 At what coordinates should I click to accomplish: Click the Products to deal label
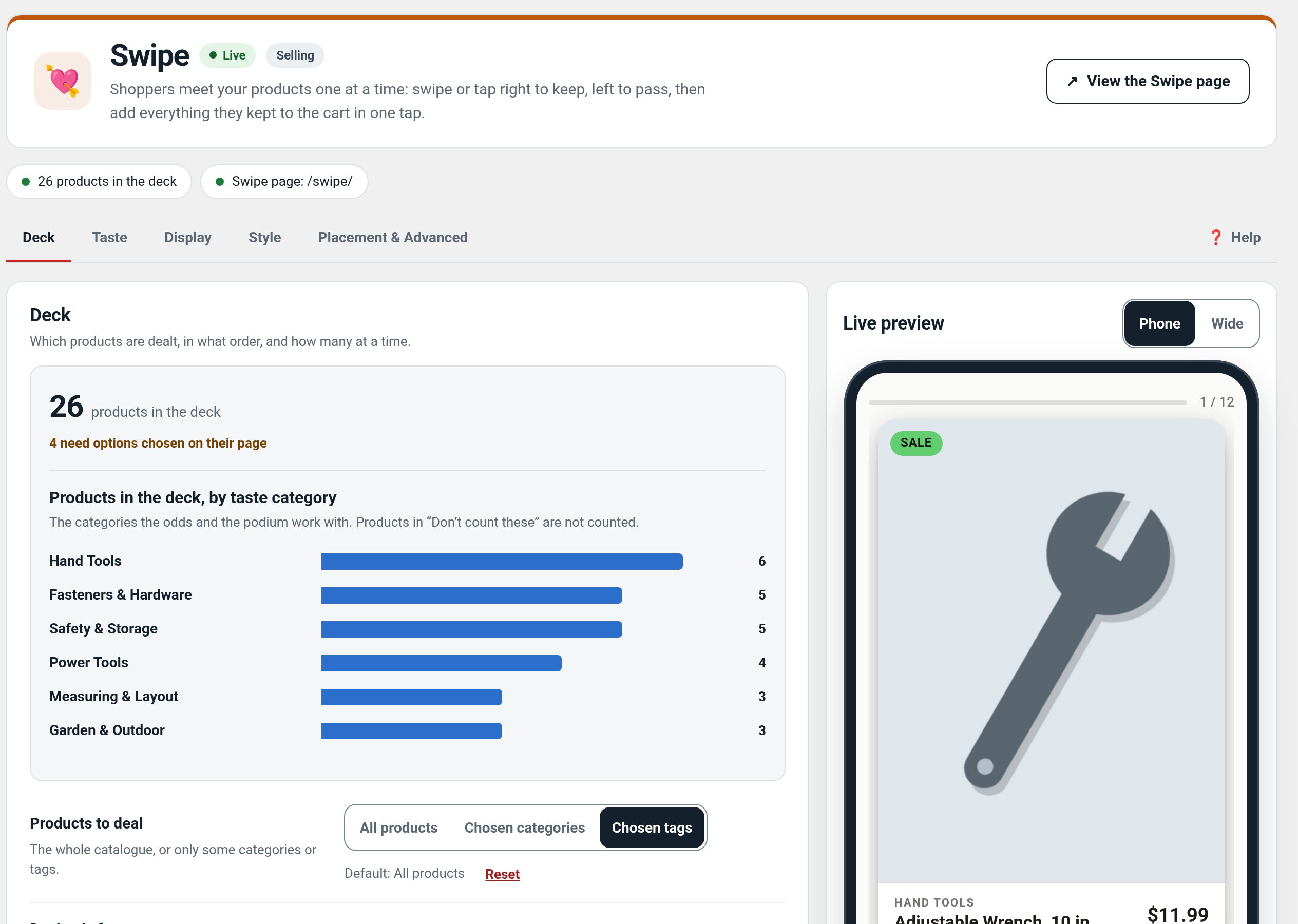[86, 823]
